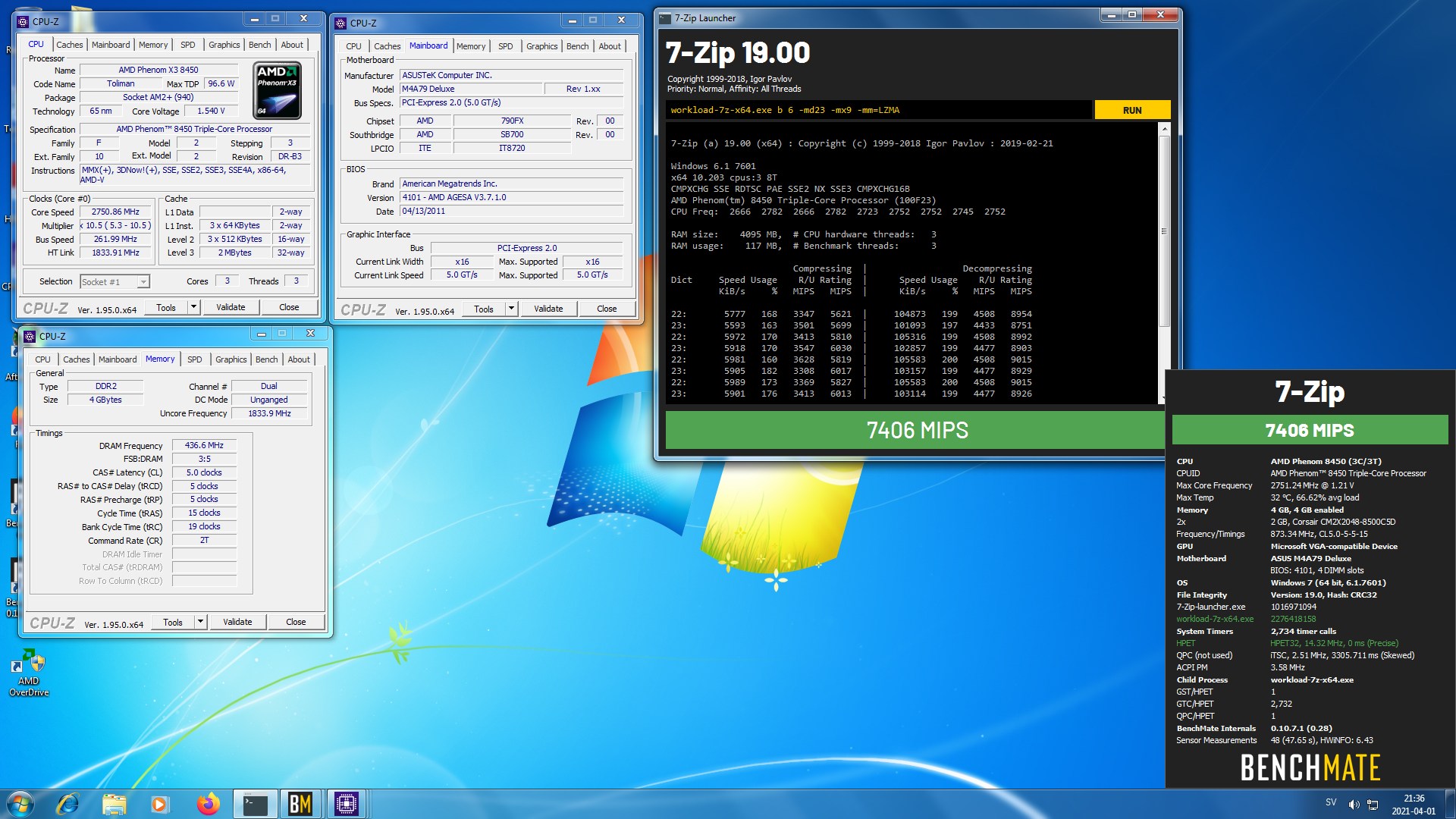Select CPU tab in Memory window
The width and height of the screenshot is (1456, 819).
tap(42, 359)
